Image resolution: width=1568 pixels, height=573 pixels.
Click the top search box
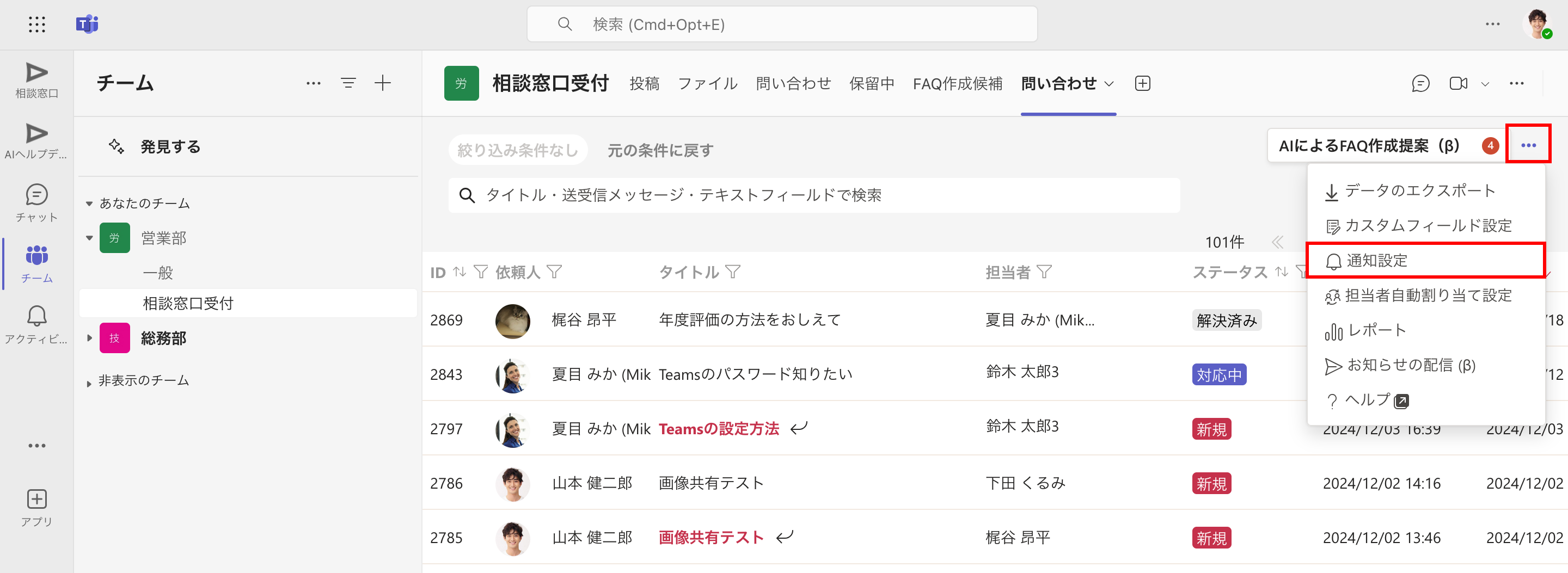[782, 24]
